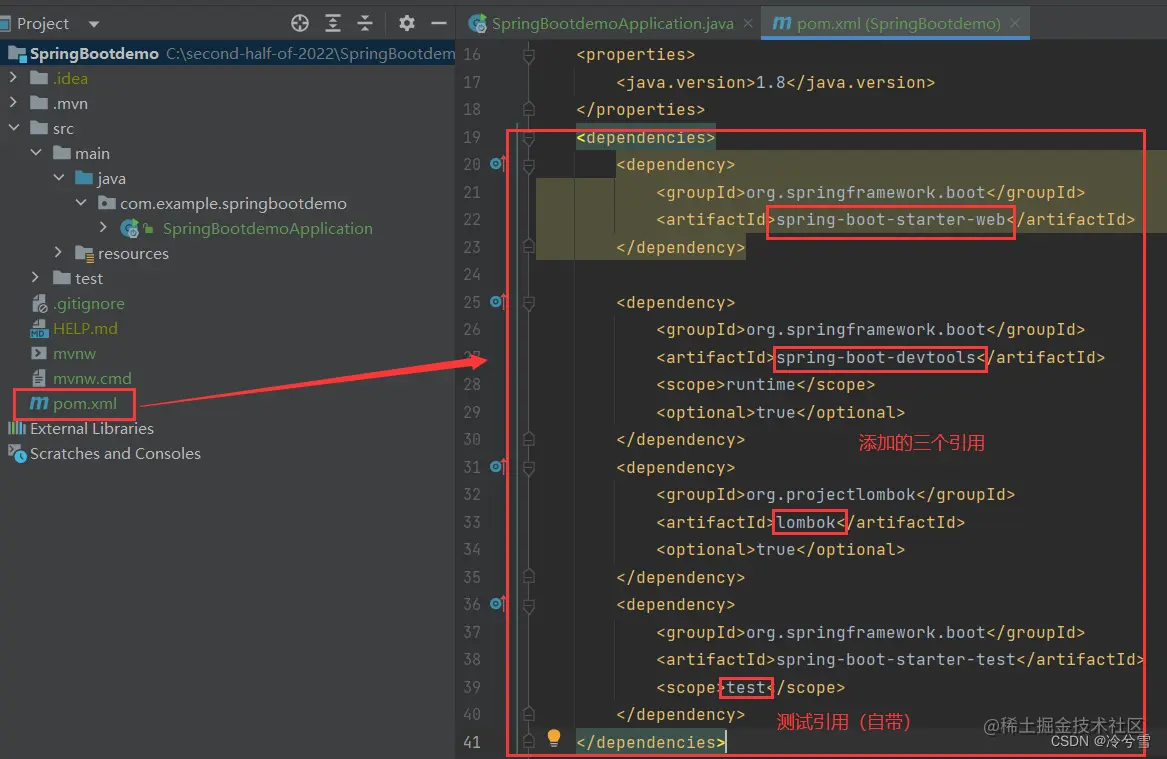The image size is (1167, 759).
Task: Expand the resources folder
Action: point(58,253)
